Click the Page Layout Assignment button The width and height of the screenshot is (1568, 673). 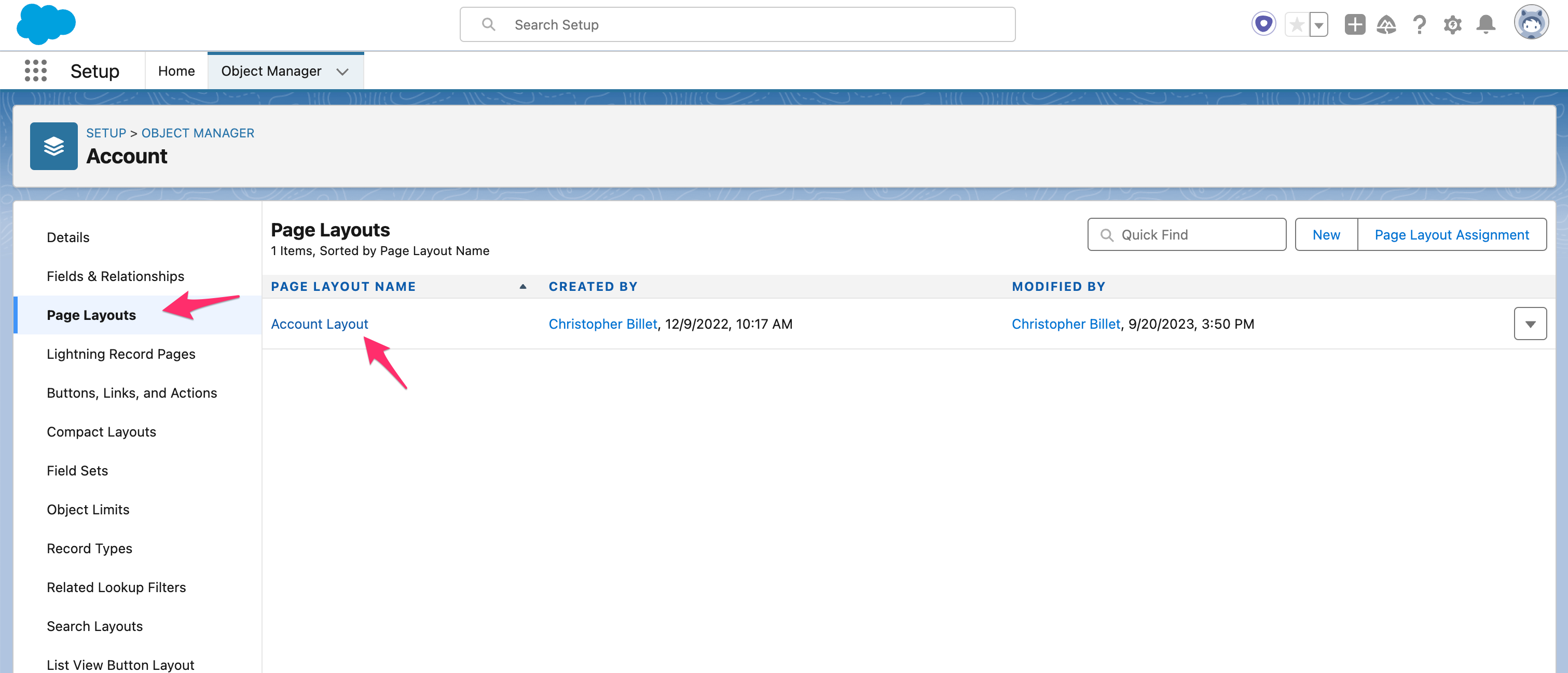point(1451,235)
